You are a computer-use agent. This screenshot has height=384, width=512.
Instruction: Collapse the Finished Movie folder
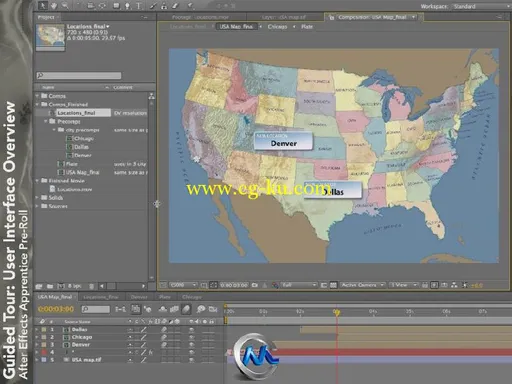click(x=37, y=181)
